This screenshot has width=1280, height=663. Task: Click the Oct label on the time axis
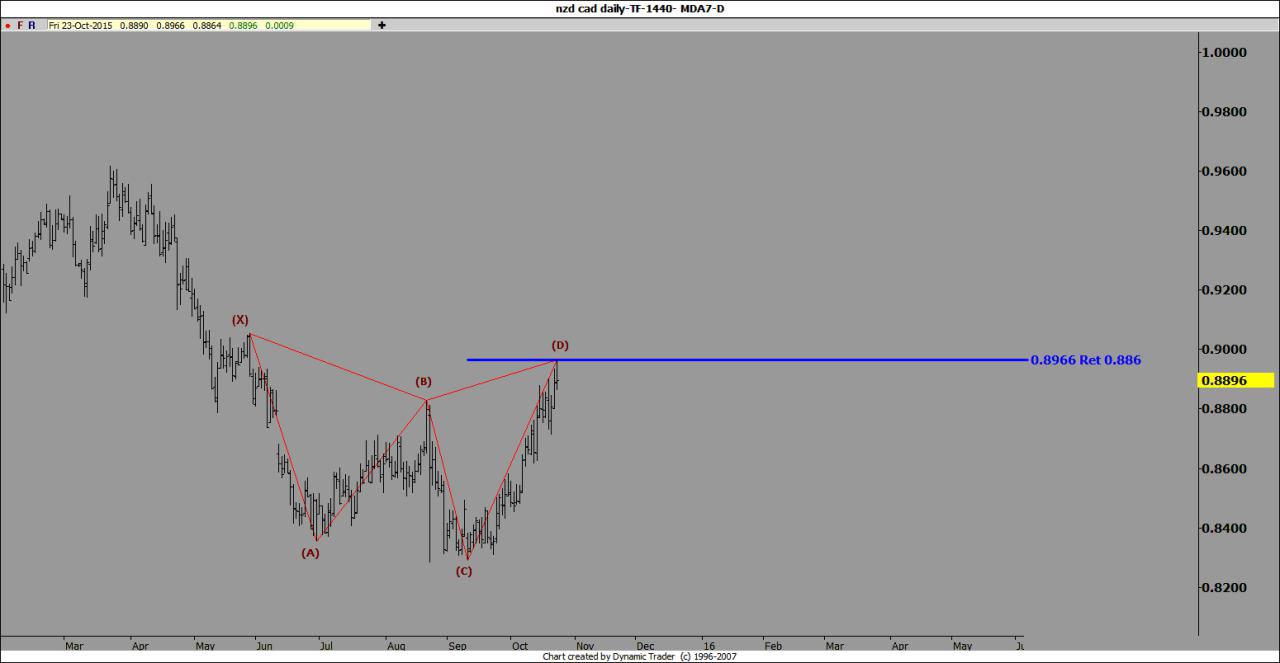[x=519, y=646]
